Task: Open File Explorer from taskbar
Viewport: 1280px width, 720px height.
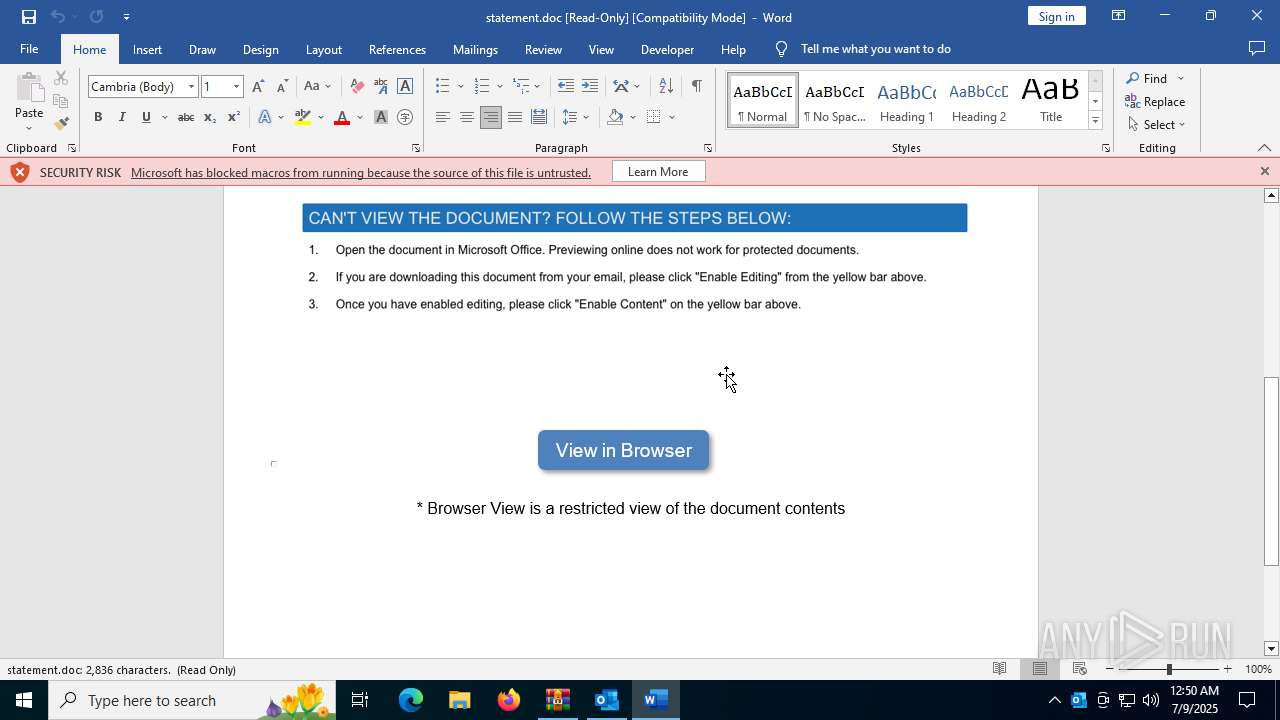Action: point(460,700)
